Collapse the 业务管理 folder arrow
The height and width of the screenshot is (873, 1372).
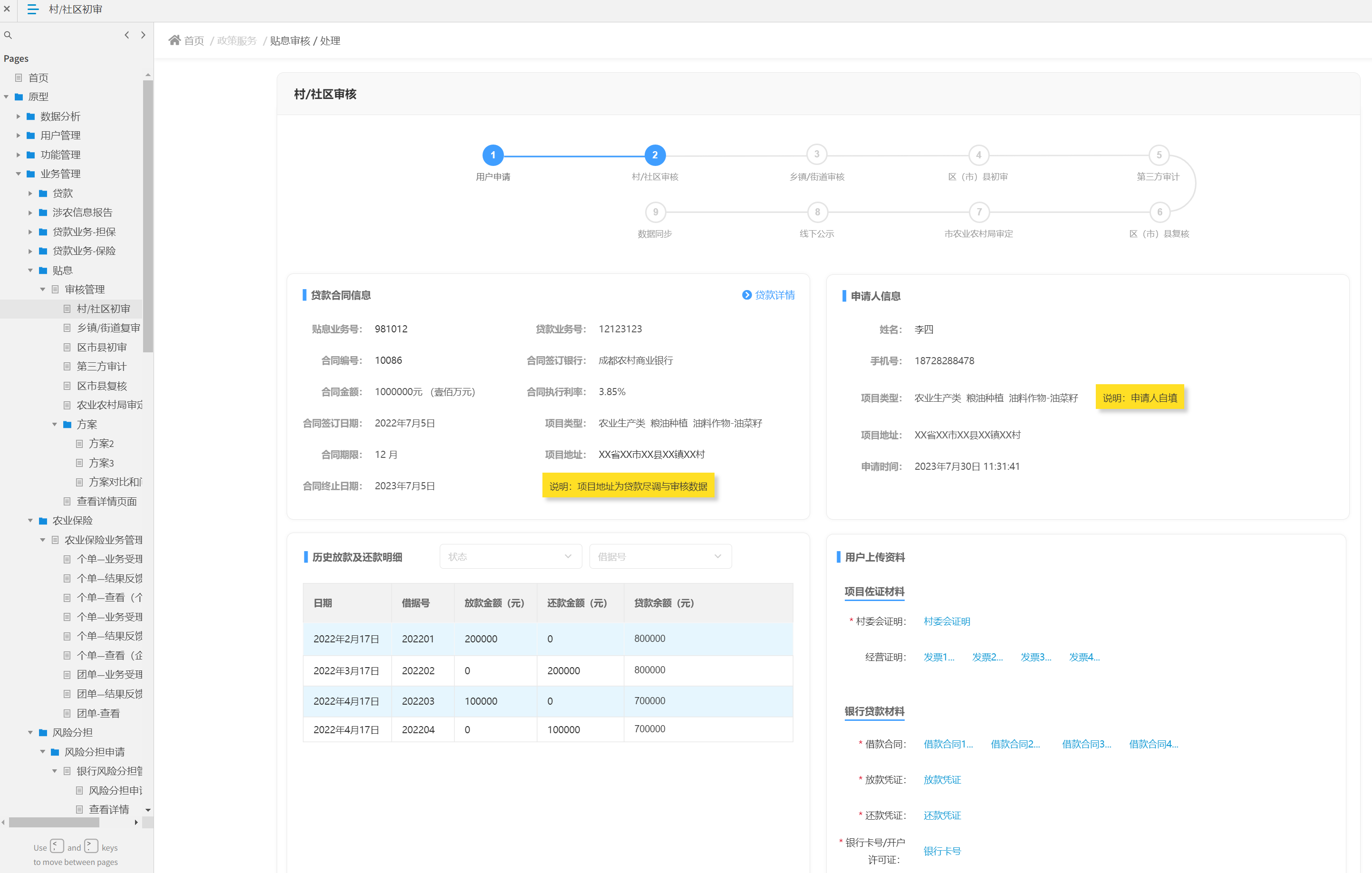pos(18,174)
